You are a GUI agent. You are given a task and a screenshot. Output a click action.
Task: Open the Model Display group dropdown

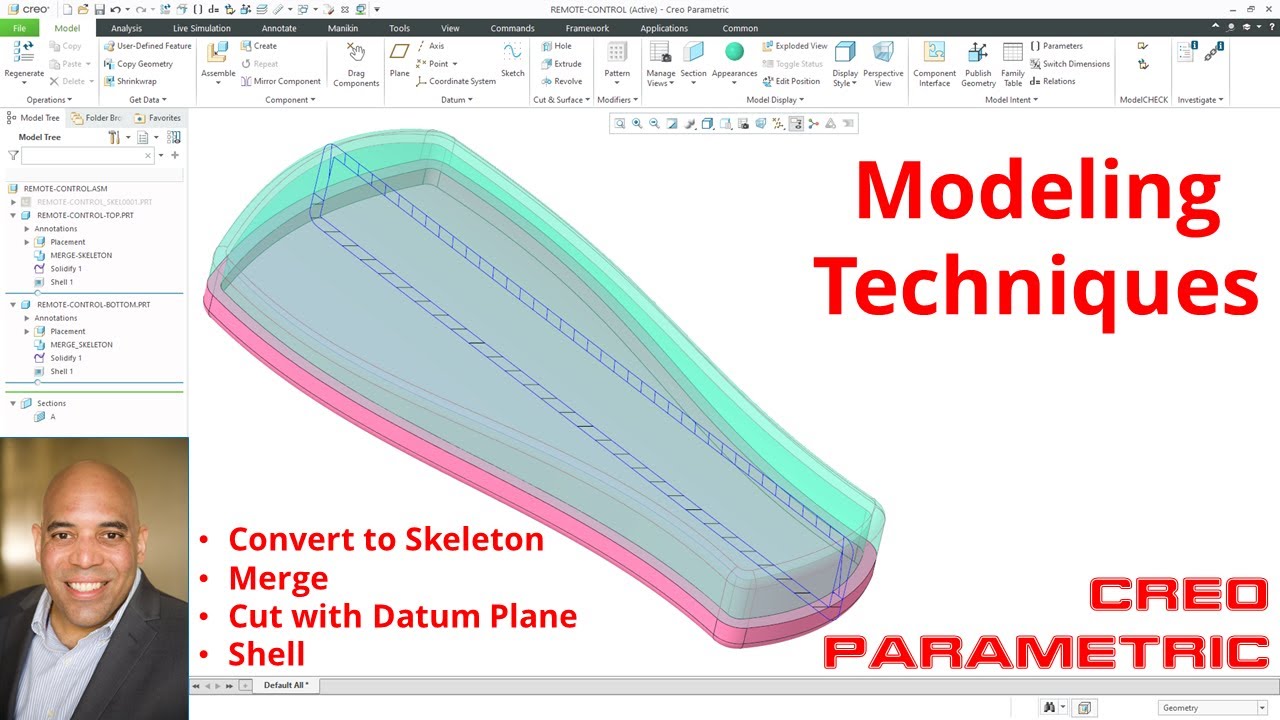(x=775, y=100)
